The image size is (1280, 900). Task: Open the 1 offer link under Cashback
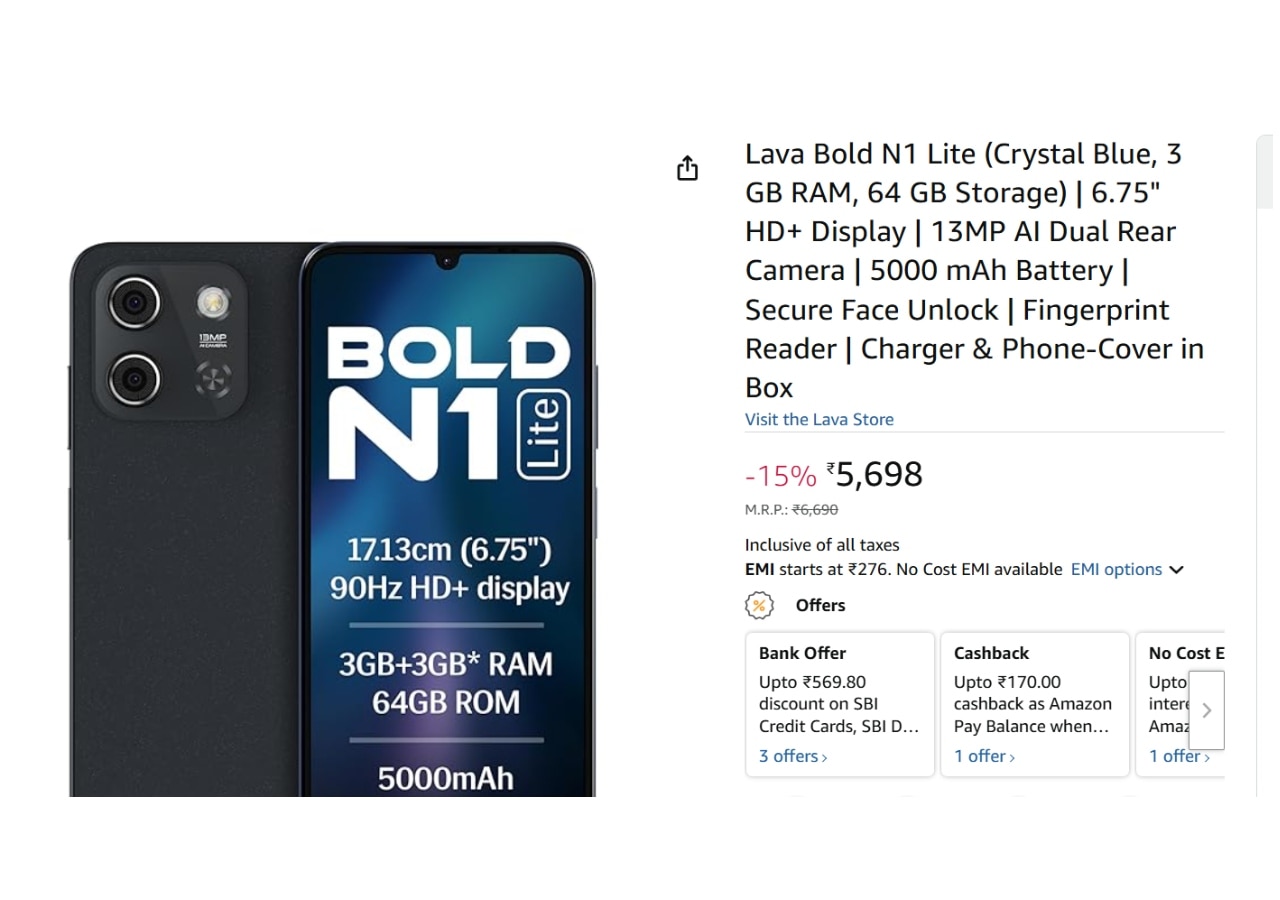[x=984, y=756]
